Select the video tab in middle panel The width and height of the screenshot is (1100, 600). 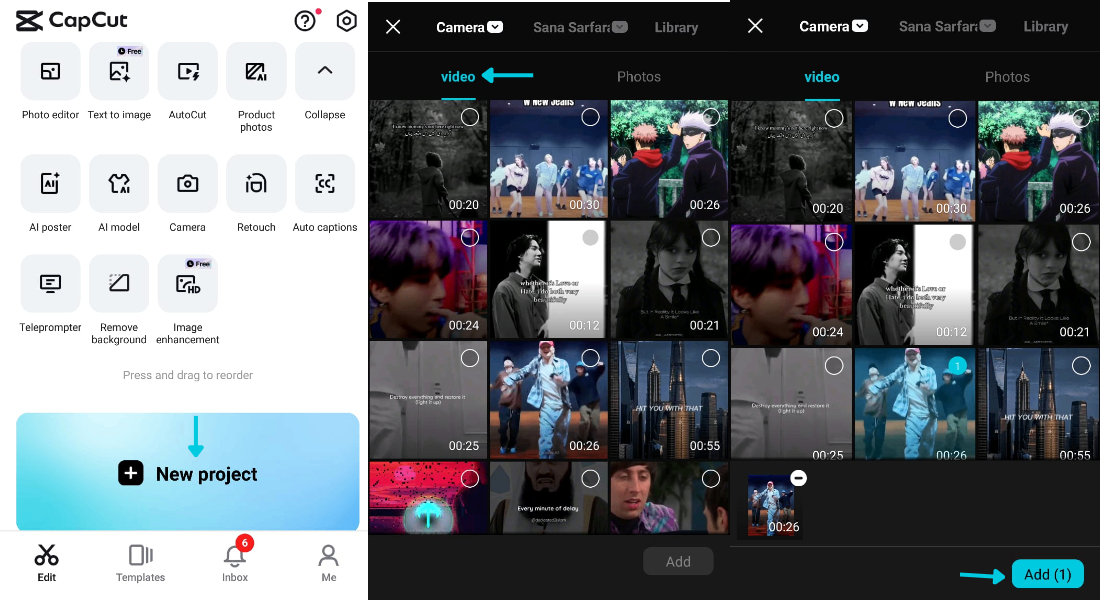(x=458, y=76)
